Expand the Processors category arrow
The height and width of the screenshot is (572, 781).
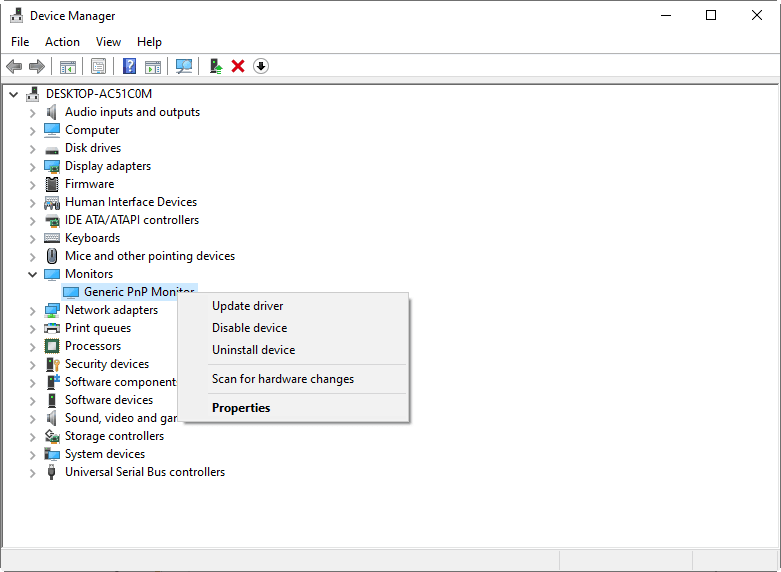(x=32, y=346)
